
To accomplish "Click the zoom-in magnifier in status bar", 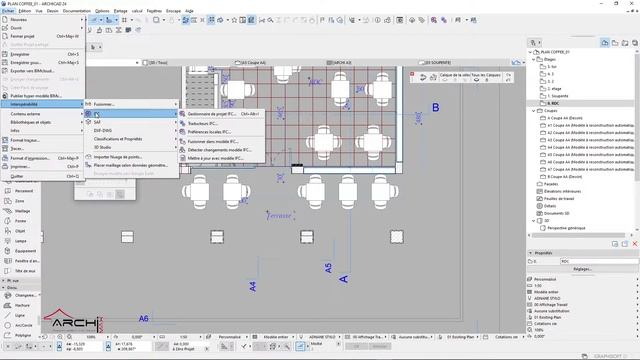I will pos(60,337).
